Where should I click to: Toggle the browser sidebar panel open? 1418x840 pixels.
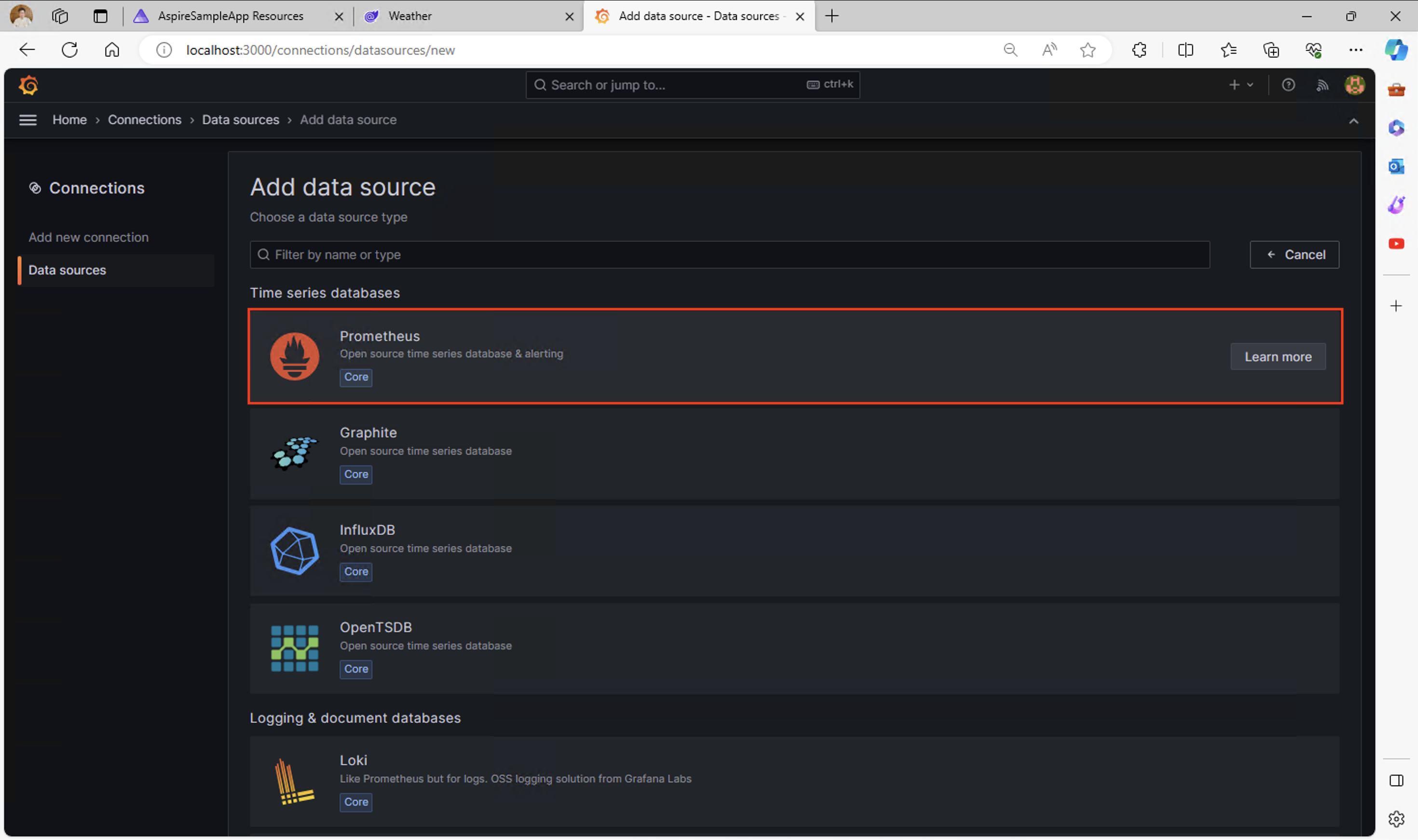[x=1396, y=780]
